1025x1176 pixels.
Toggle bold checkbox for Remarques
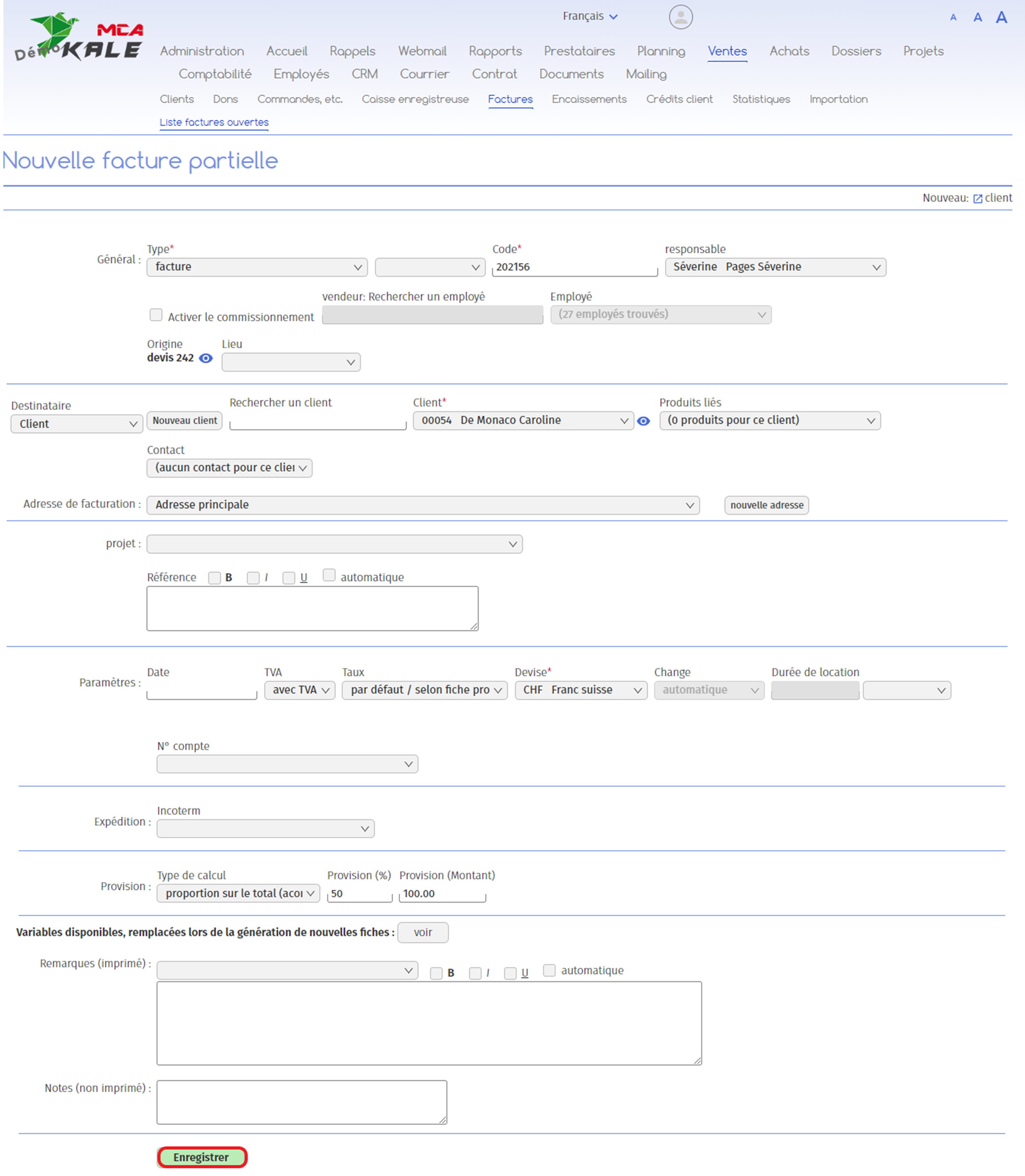point(436,973)
